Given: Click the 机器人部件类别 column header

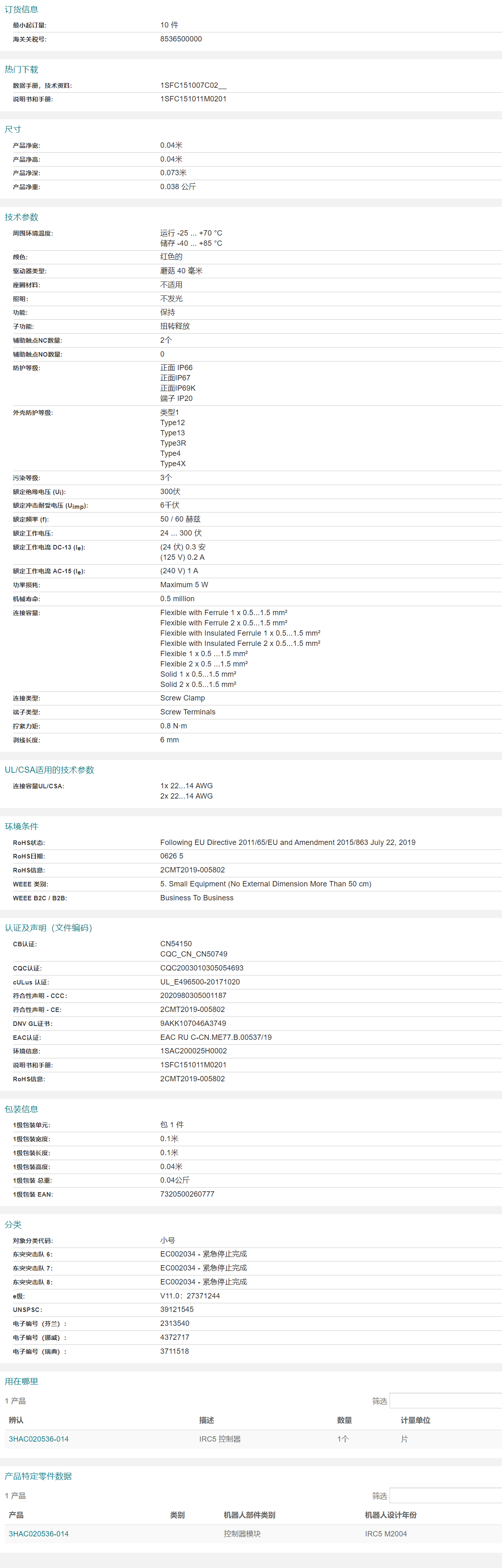Looking at the screenshot, I should 250,1515.
